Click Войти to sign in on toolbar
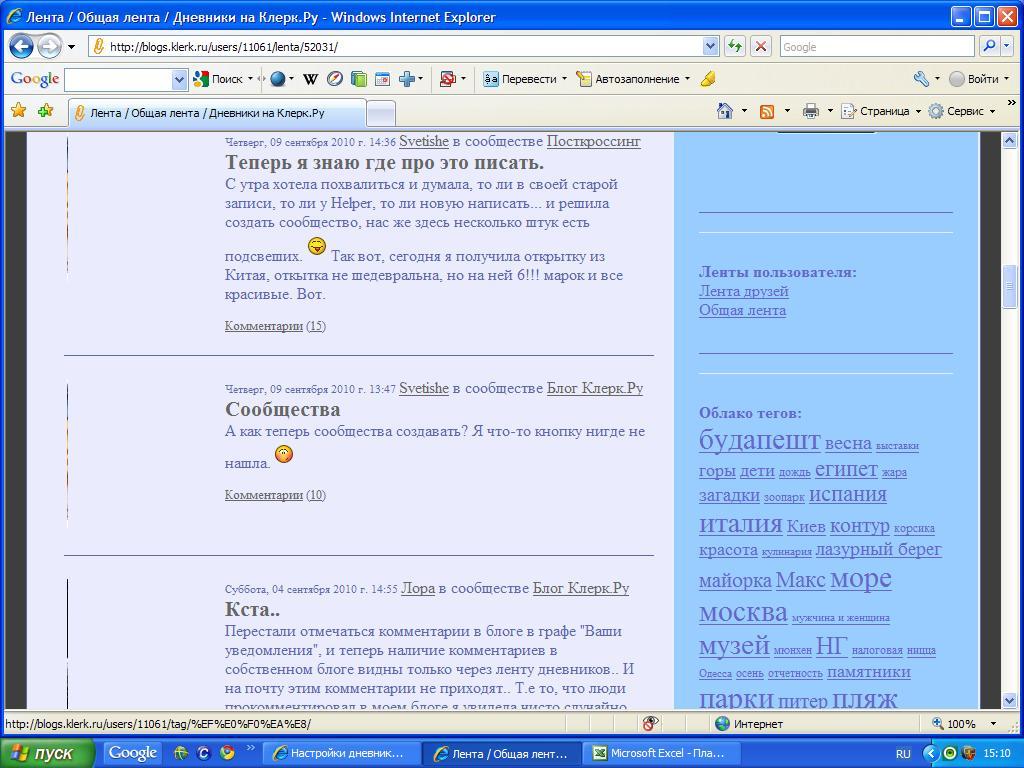Viewport: 1024px width, 768px height. pos(974,79)
